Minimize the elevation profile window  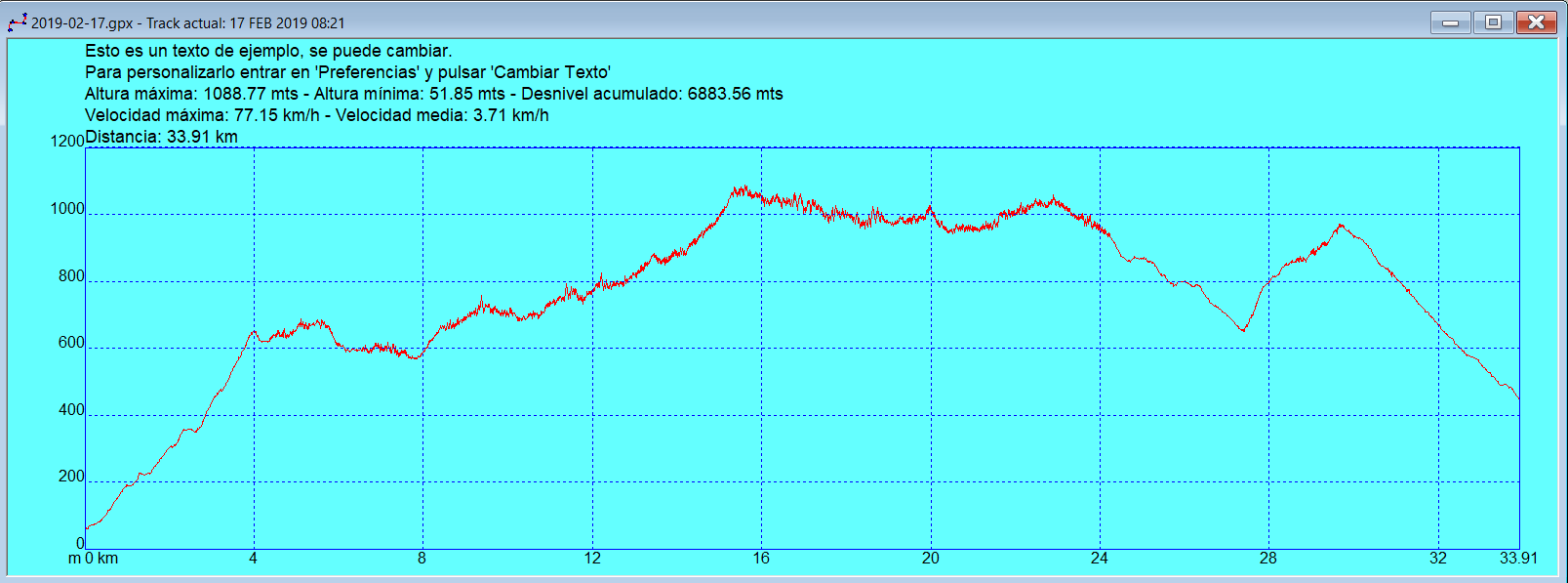[x=1451, y=22]
